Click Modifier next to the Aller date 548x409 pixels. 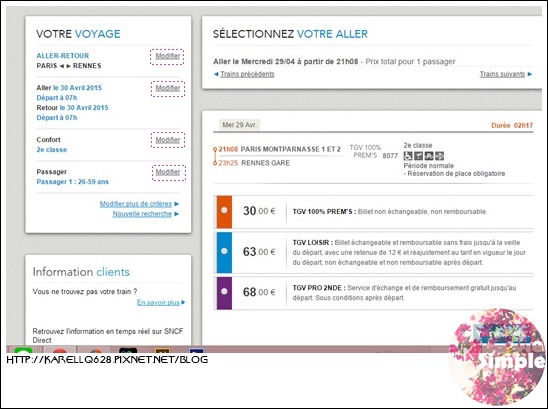(x=168, y=88)
